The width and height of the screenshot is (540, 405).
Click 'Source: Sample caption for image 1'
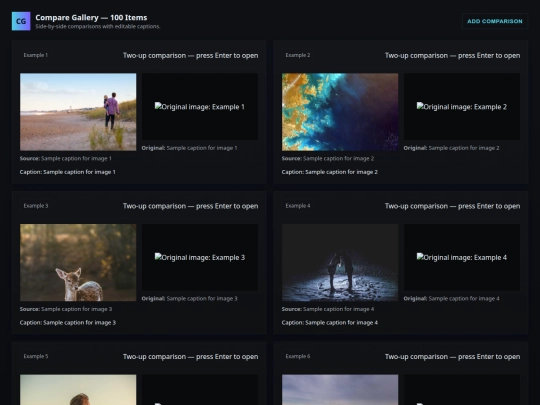pyautogui.click(x=66, y=158)
